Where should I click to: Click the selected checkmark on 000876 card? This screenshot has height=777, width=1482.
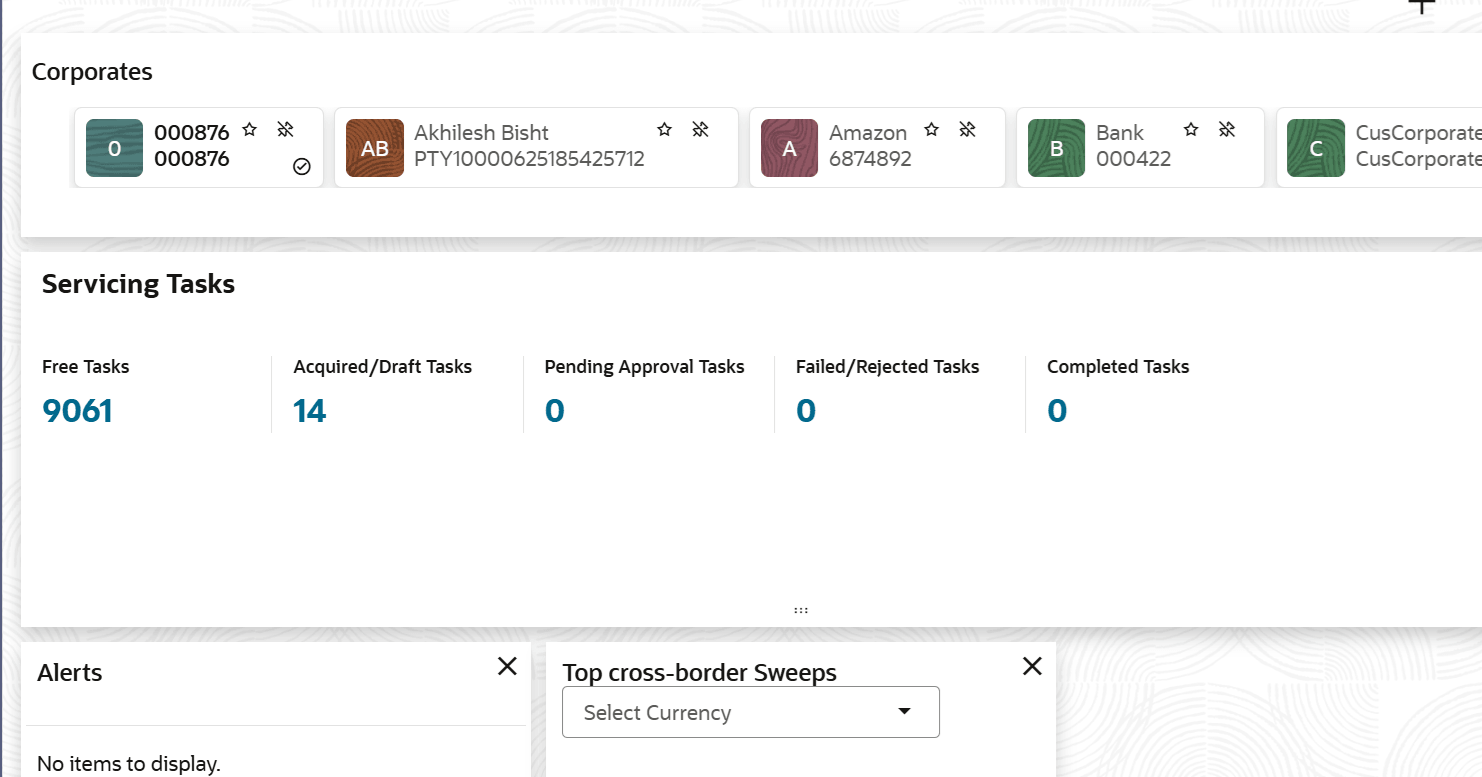[x=302, y=167]
